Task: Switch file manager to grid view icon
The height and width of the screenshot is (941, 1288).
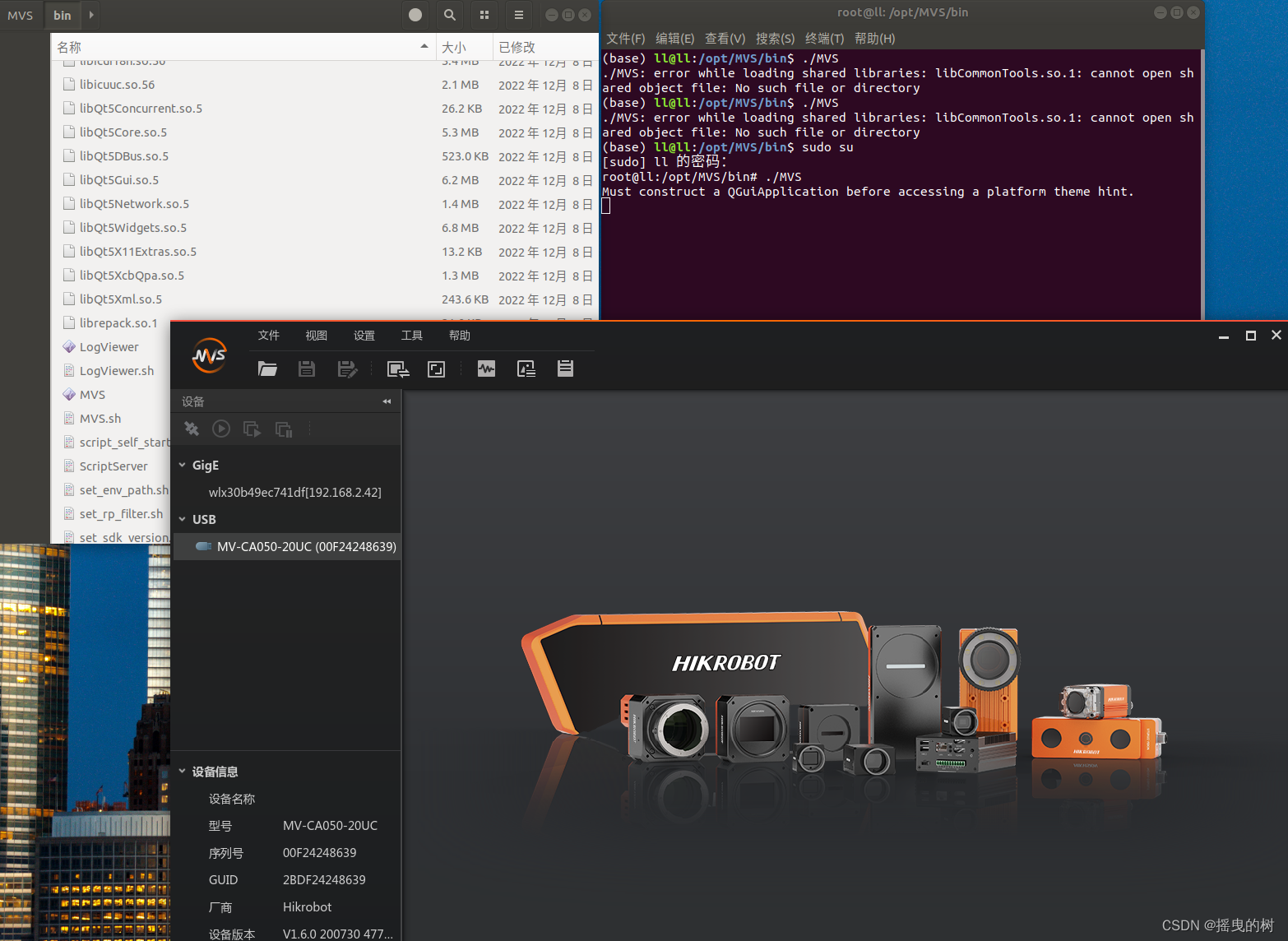Action: (484, 15)
